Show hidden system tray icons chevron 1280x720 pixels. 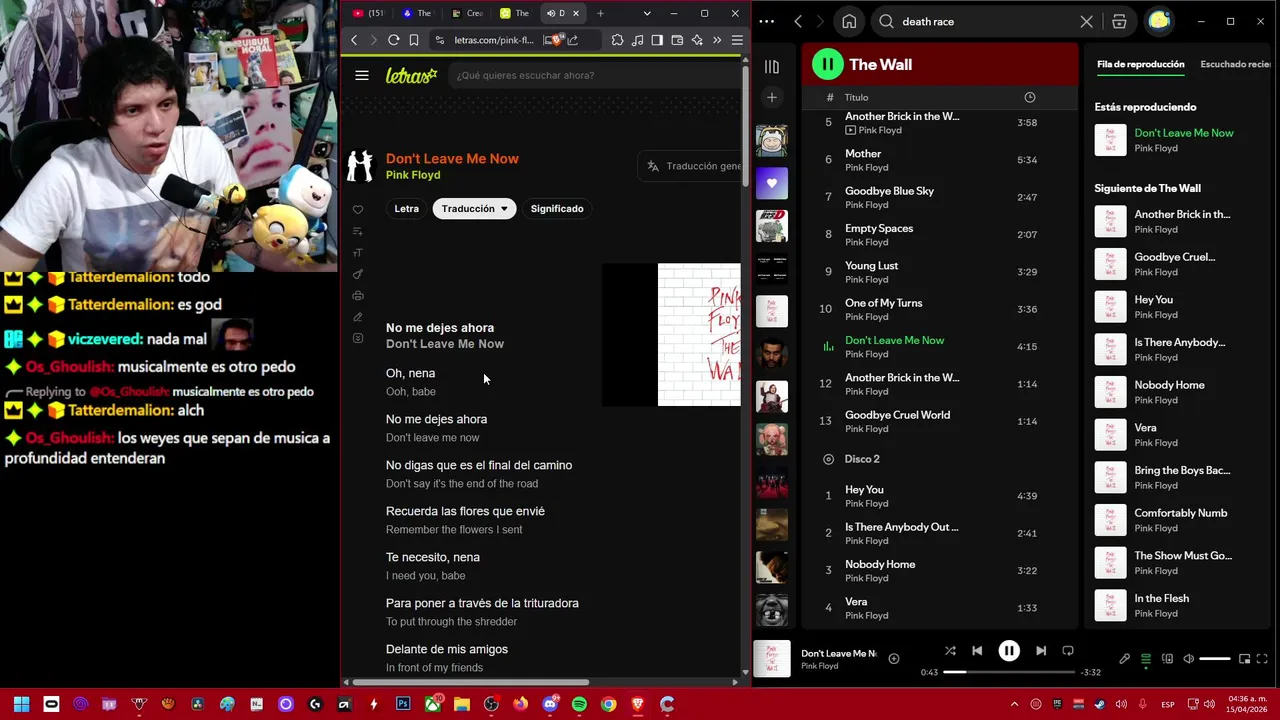pos(1014,704)
